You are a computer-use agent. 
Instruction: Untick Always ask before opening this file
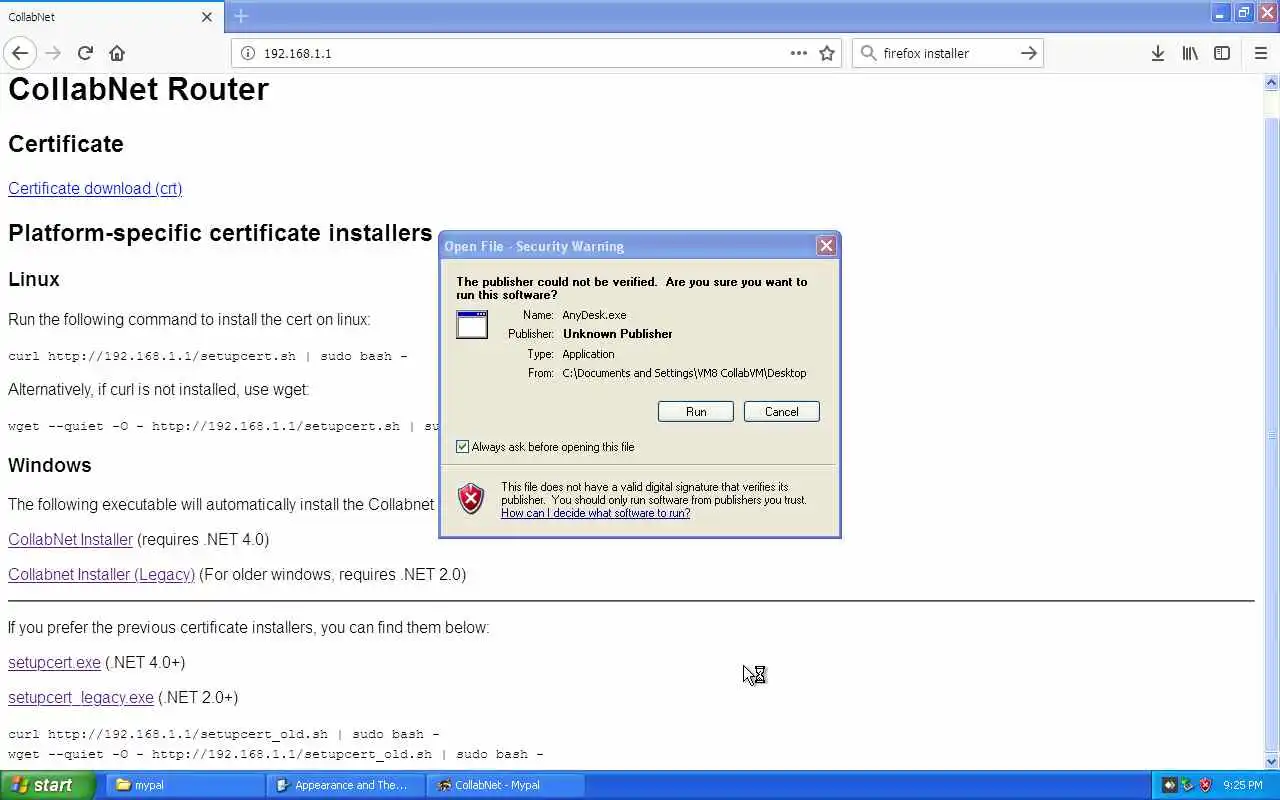tap(463, 447)
